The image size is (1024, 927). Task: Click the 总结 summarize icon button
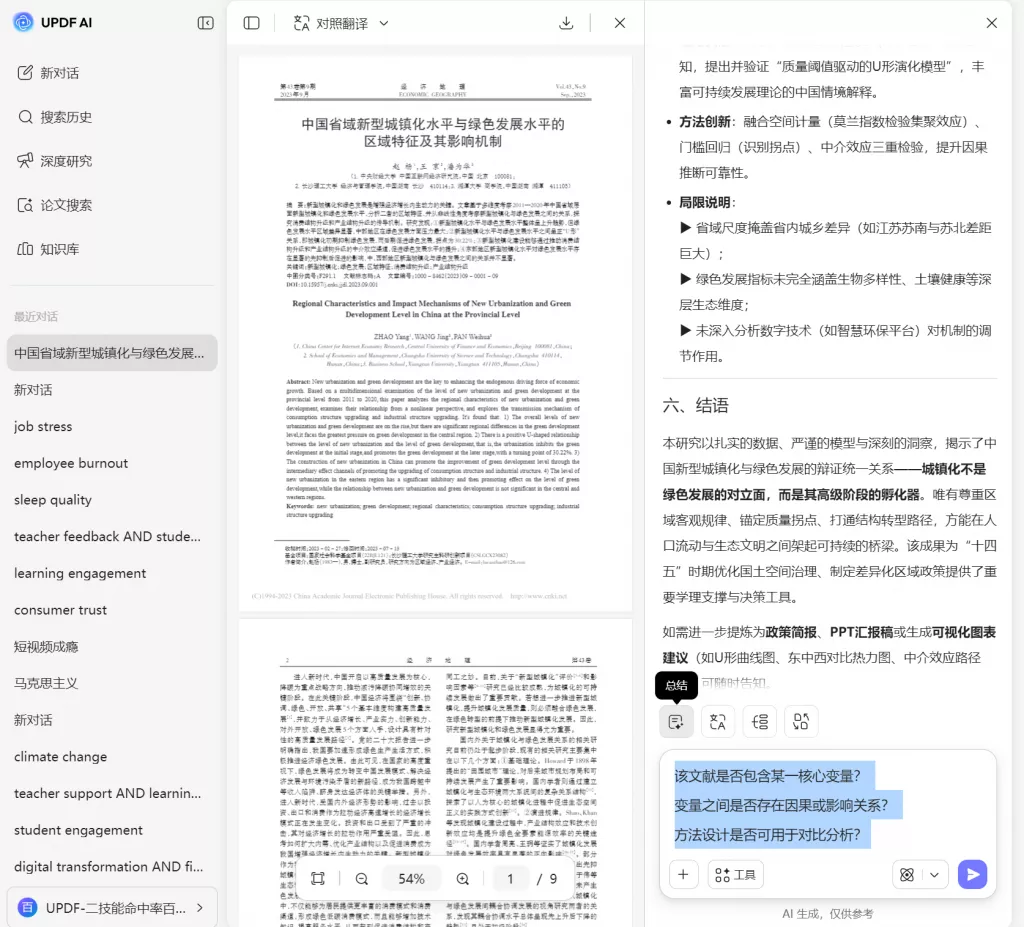click(x=676, y=722)
